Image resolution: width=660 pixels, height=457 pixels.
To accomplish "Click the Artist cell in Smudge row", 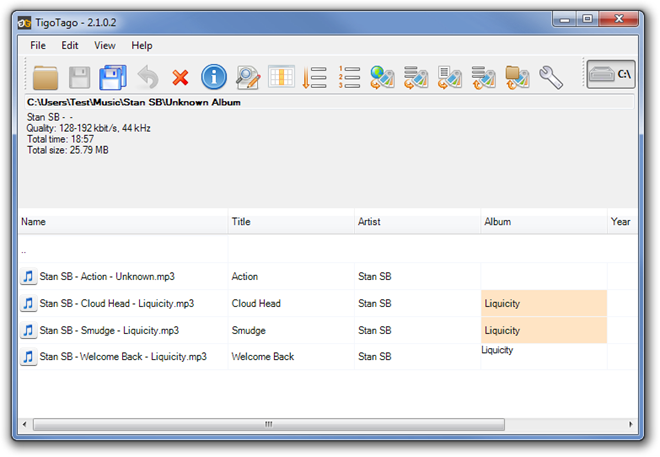I will [418, 330].
